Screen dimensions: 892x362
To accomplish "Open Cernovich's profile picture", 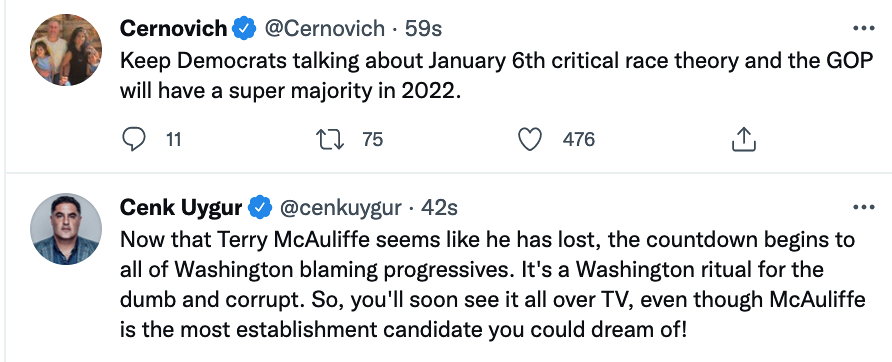I will coord(66,50).
